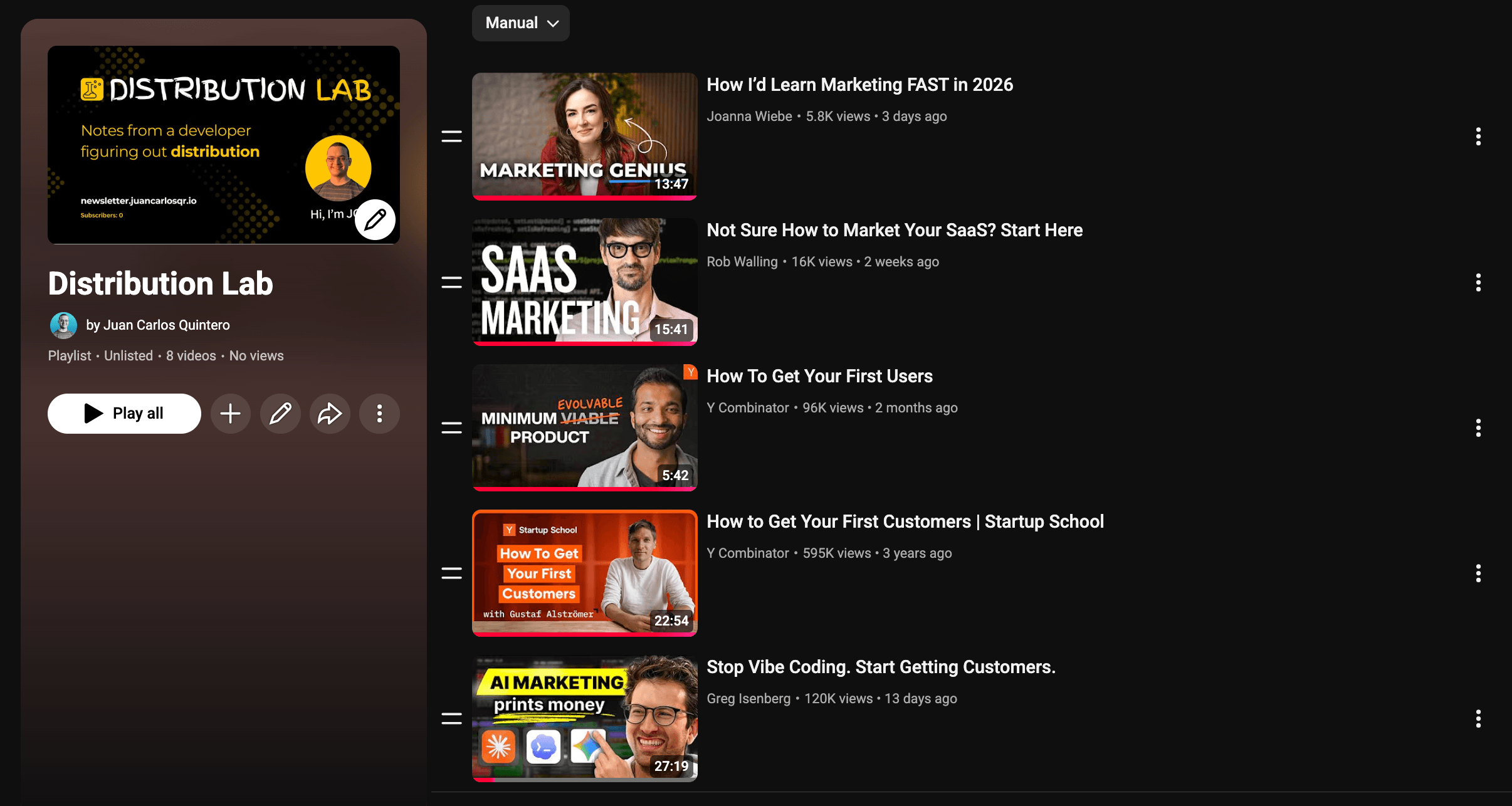Click Greg Isenberg channel name
Screen dimensions: 1512x806
coord(748,699)
